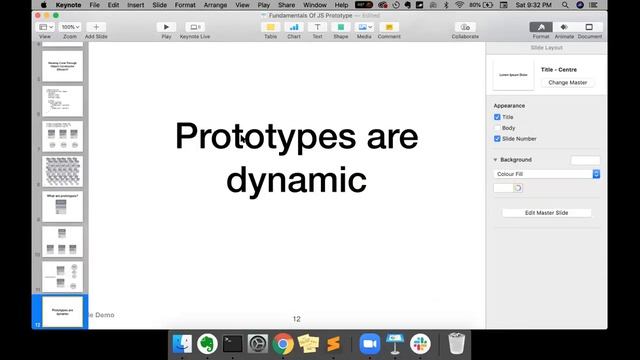This screenshot has width=640, height=360.
Task: Open Terminal from the Dock
Action: (233, 344)
